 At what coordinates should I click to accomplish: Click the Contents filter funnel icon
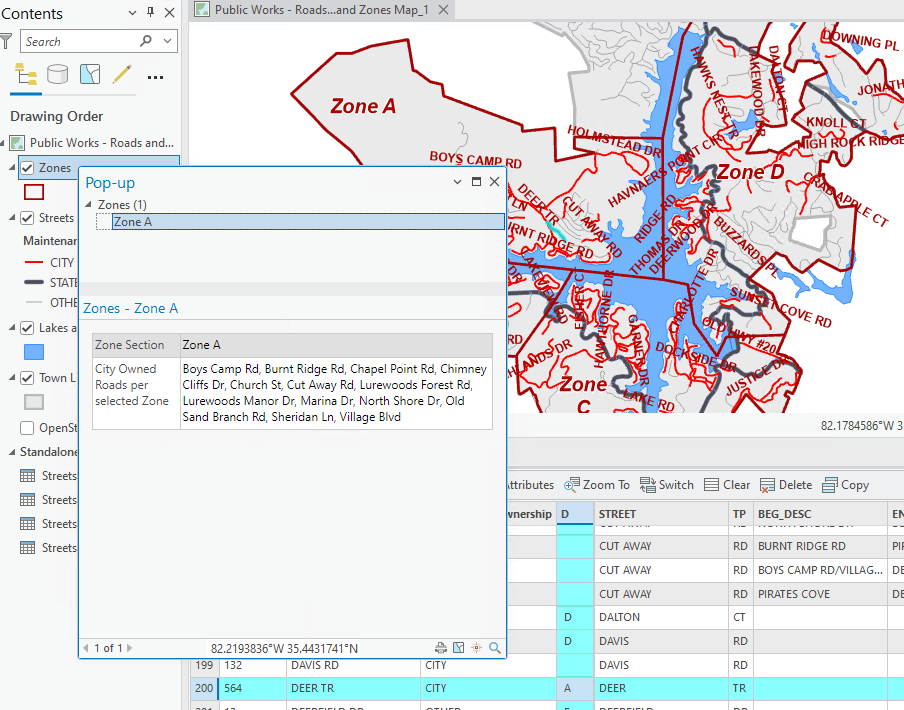(x=7, y=41)
